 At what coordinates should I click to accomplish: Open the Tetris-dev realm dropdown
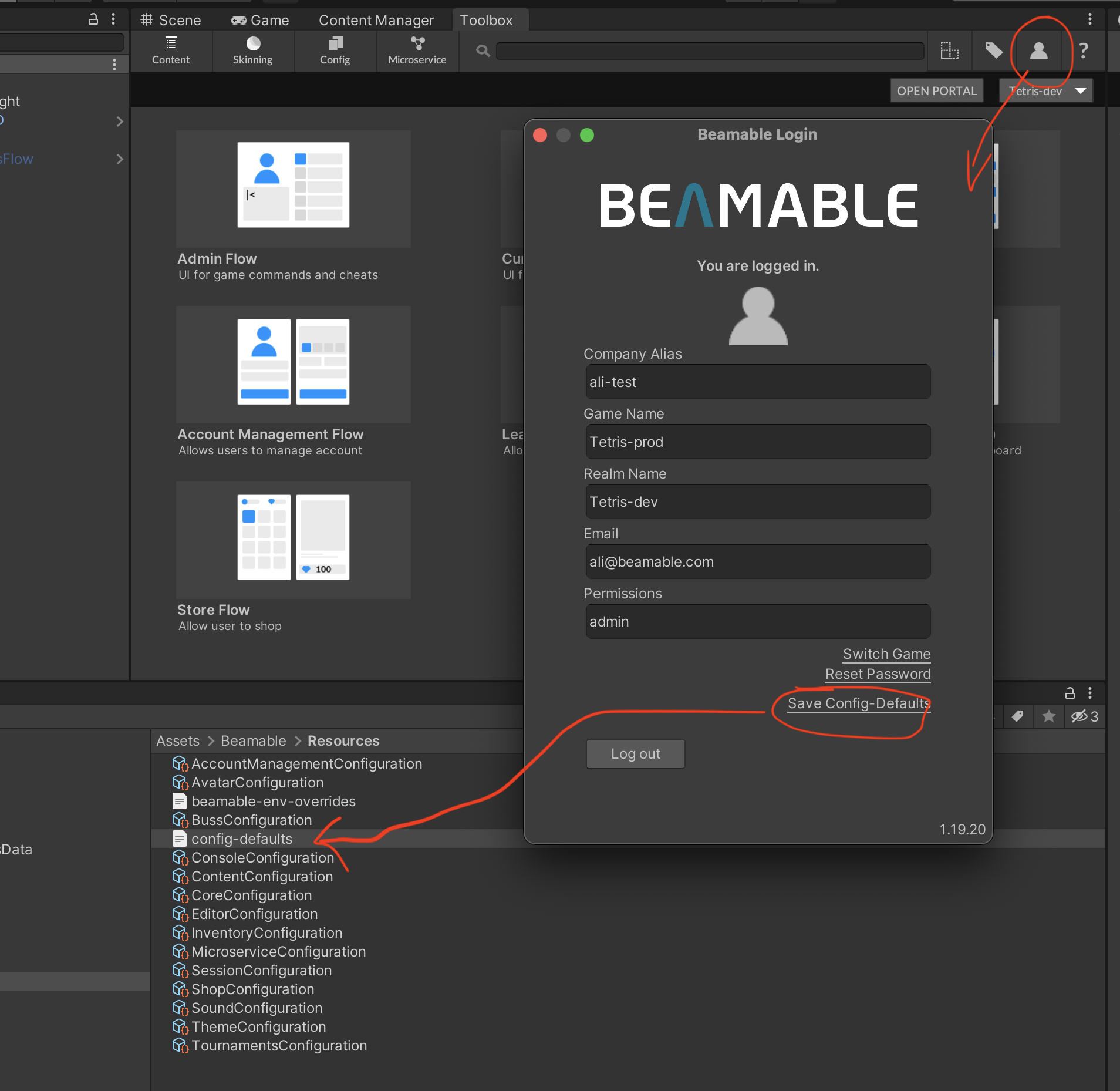click(x=1045, y=91)
